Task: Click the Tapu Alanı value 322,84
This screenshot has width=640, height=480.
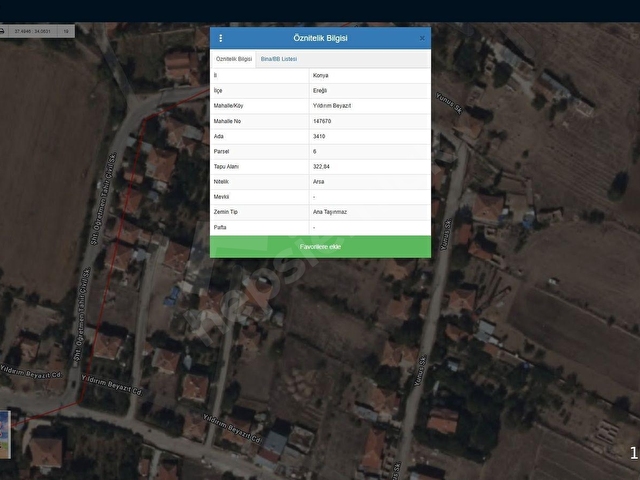Action: click(x=321, y=167)
